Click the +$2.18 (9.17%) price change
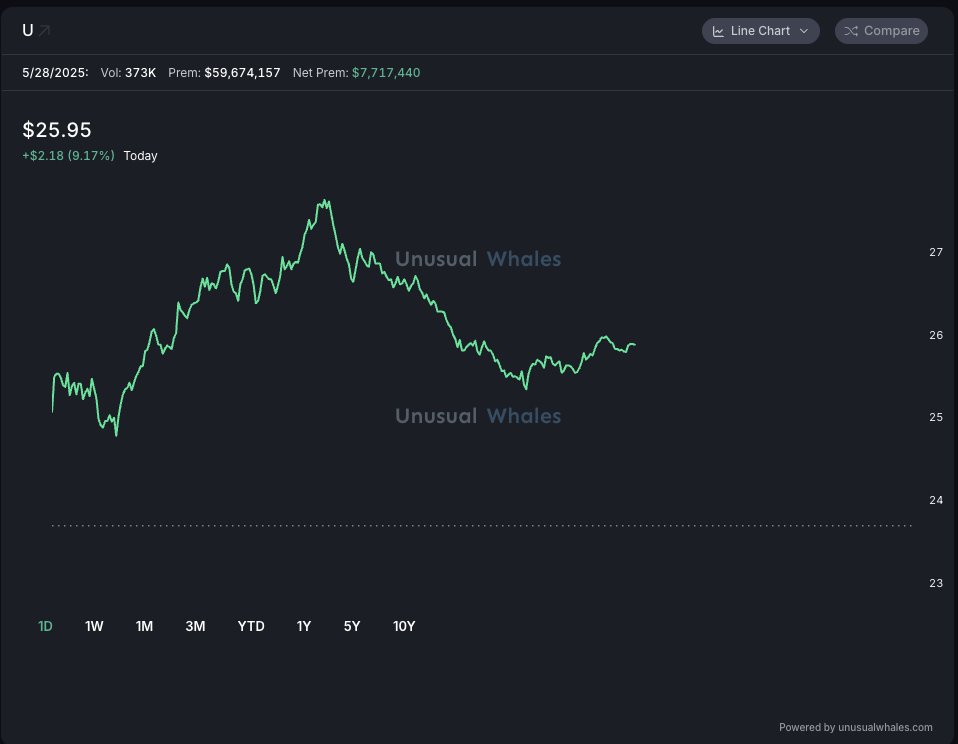This screenshot has height=744, width=958. pos(68,156)
